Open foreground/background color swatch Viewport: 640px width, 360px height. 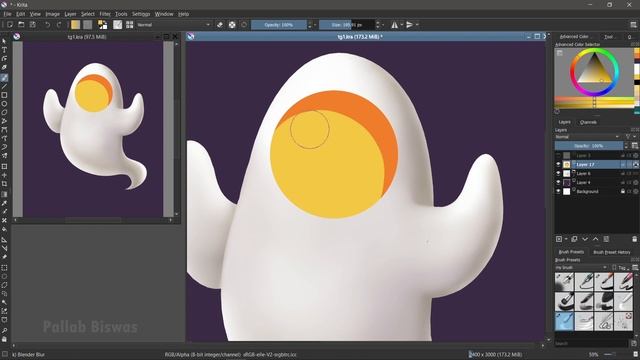[102, 25]
